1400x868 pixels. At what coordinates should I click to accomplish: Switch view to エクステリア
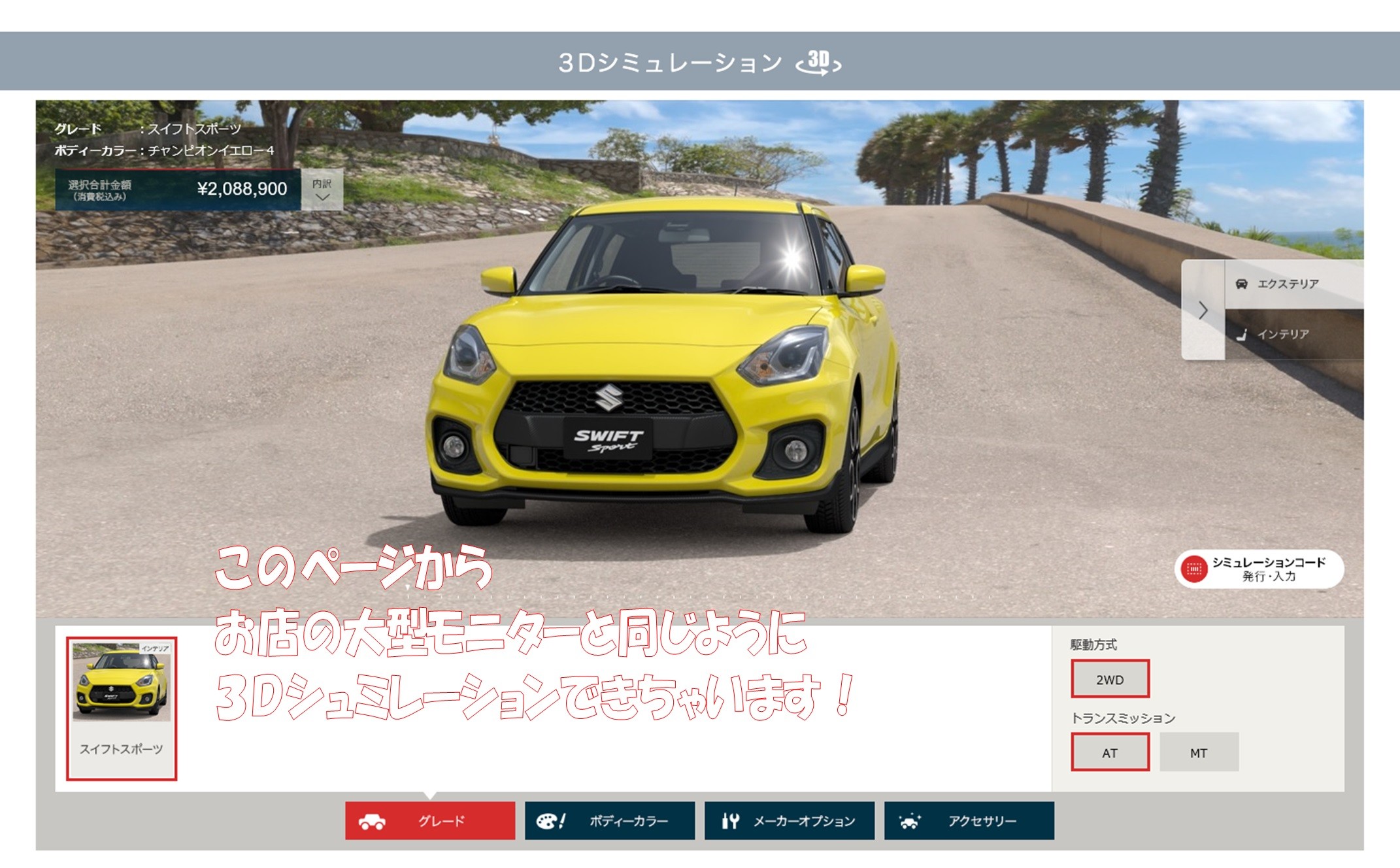click(1293, 284)
